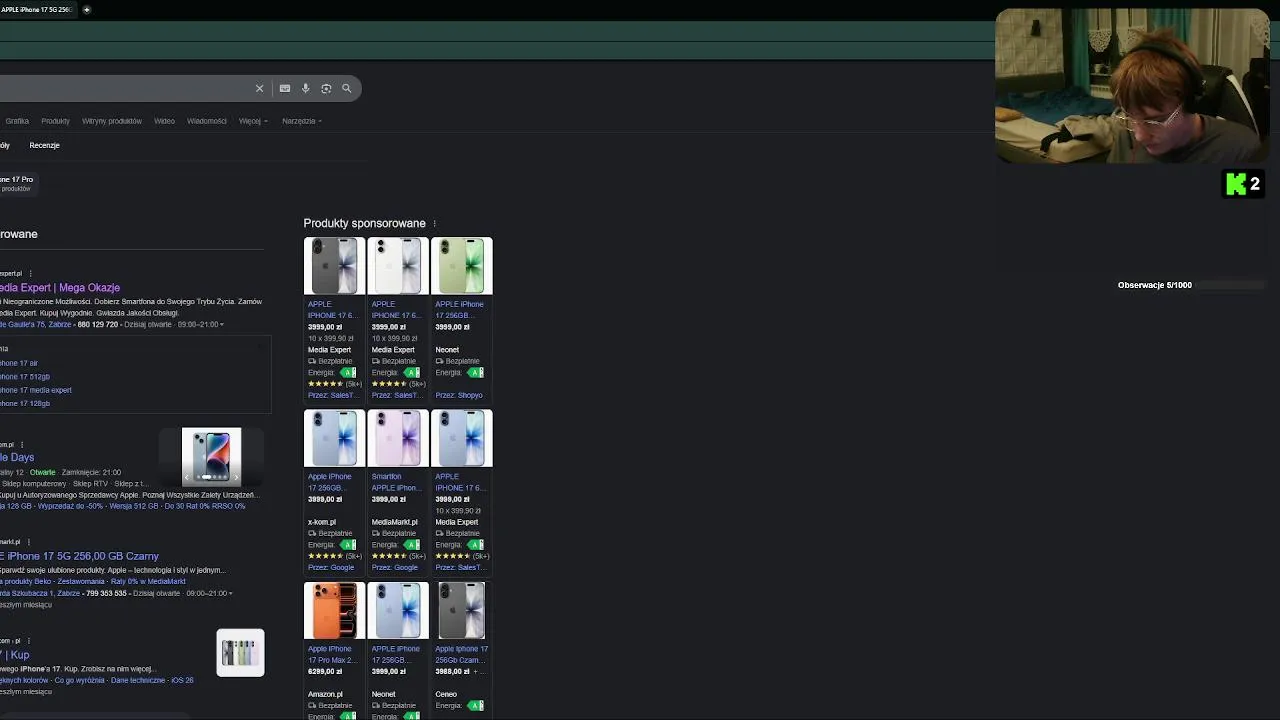
Task: Open the white iPhone 17 Media Expert product image
Action: tap(398, 266)
